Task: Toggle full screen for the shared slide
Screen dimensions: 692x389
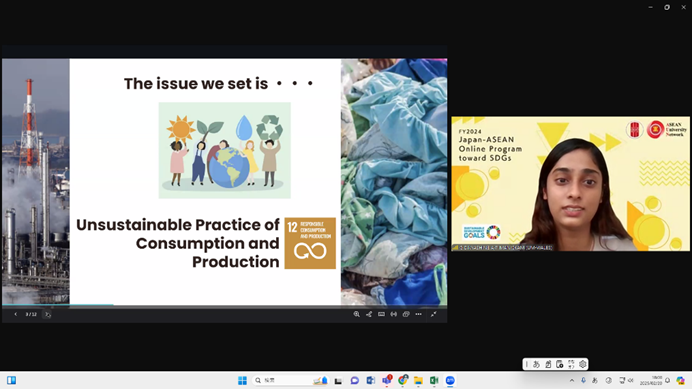Action: coord(434,314)
